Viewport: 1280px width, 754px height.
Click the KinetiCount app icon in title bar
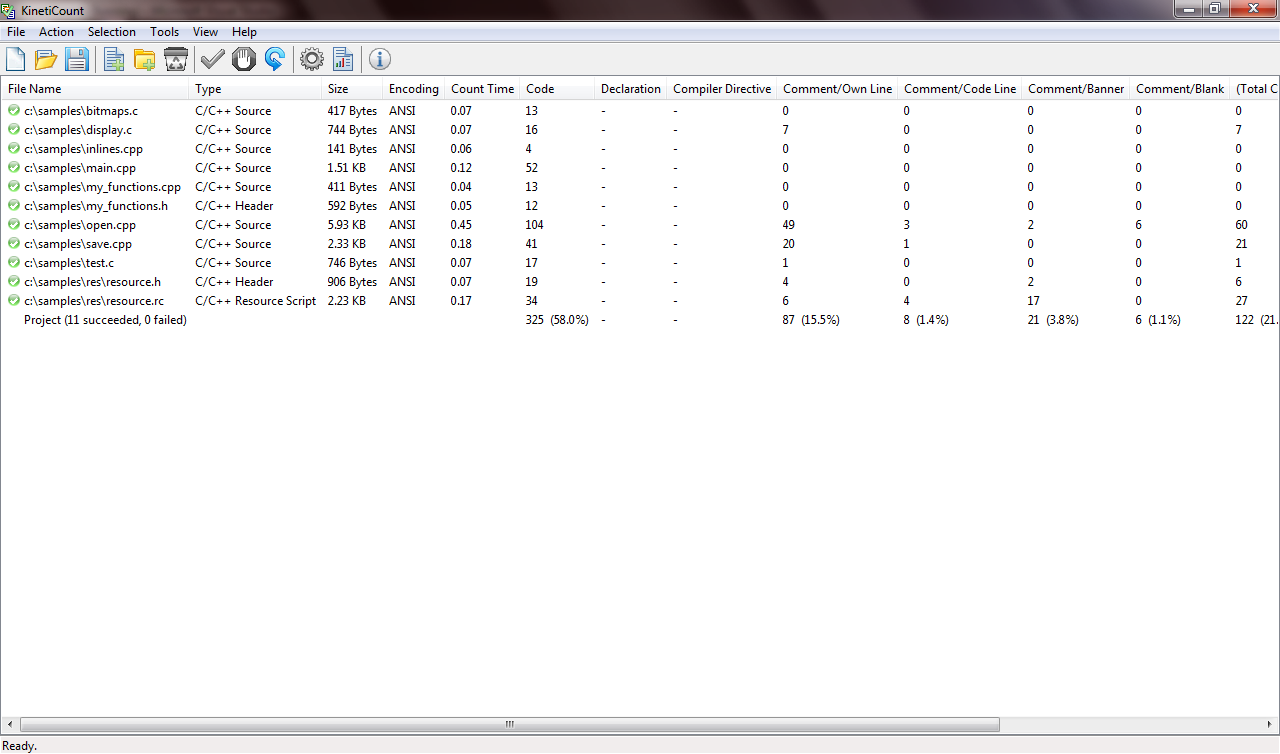(9, 10)
